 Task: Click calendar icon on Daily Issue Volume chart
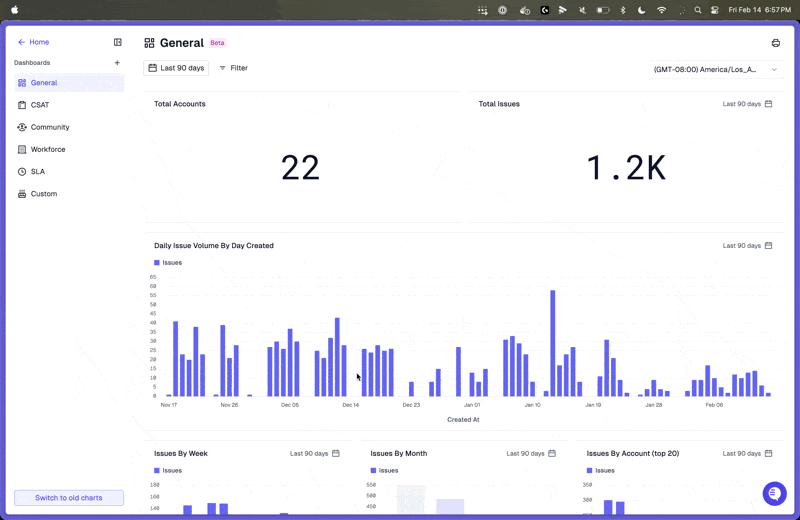pyautogui.click(x=768, y=245)
